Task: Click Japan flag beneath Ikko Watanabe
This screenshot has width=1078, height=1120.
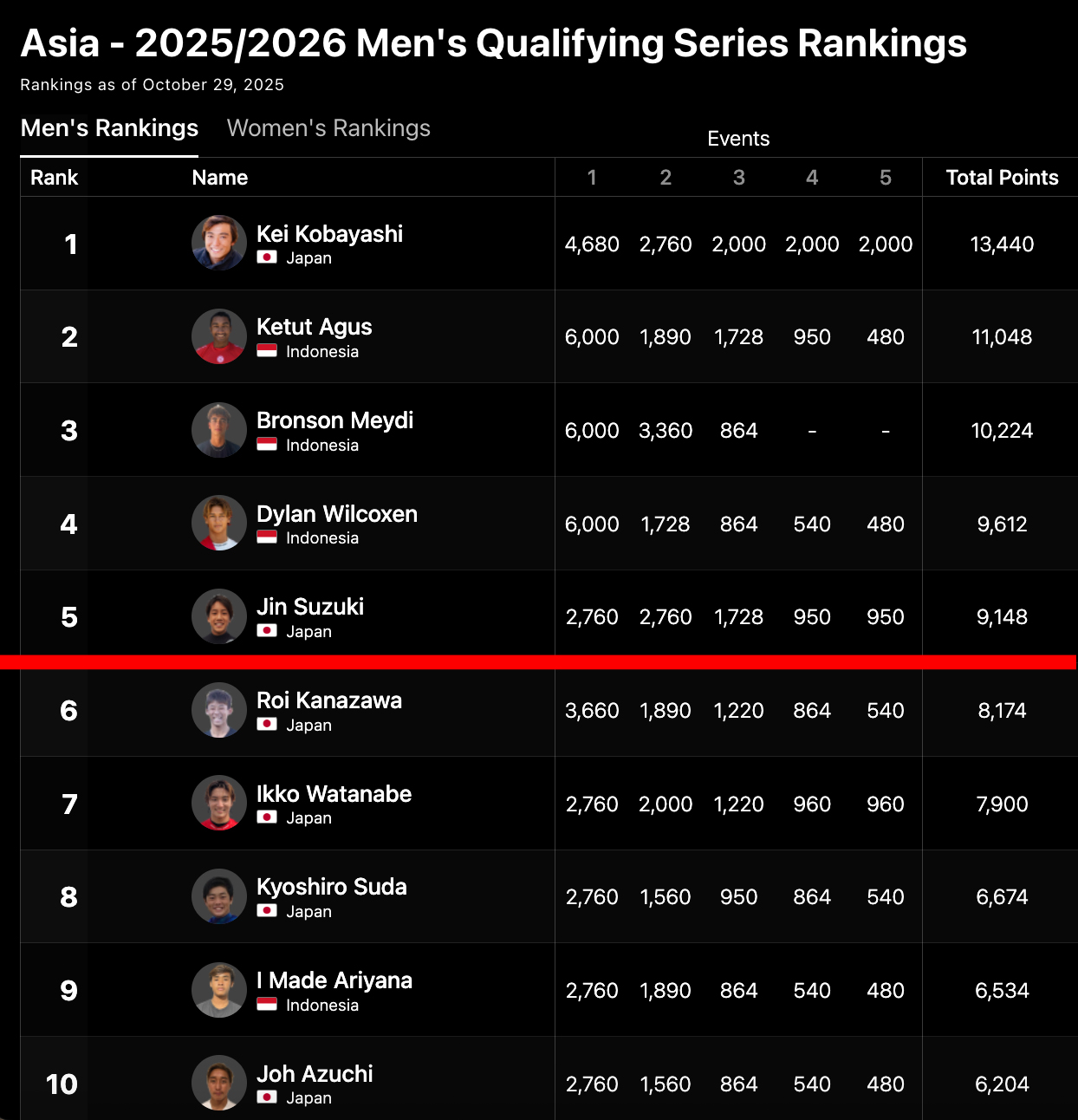Action: point(267,817)
